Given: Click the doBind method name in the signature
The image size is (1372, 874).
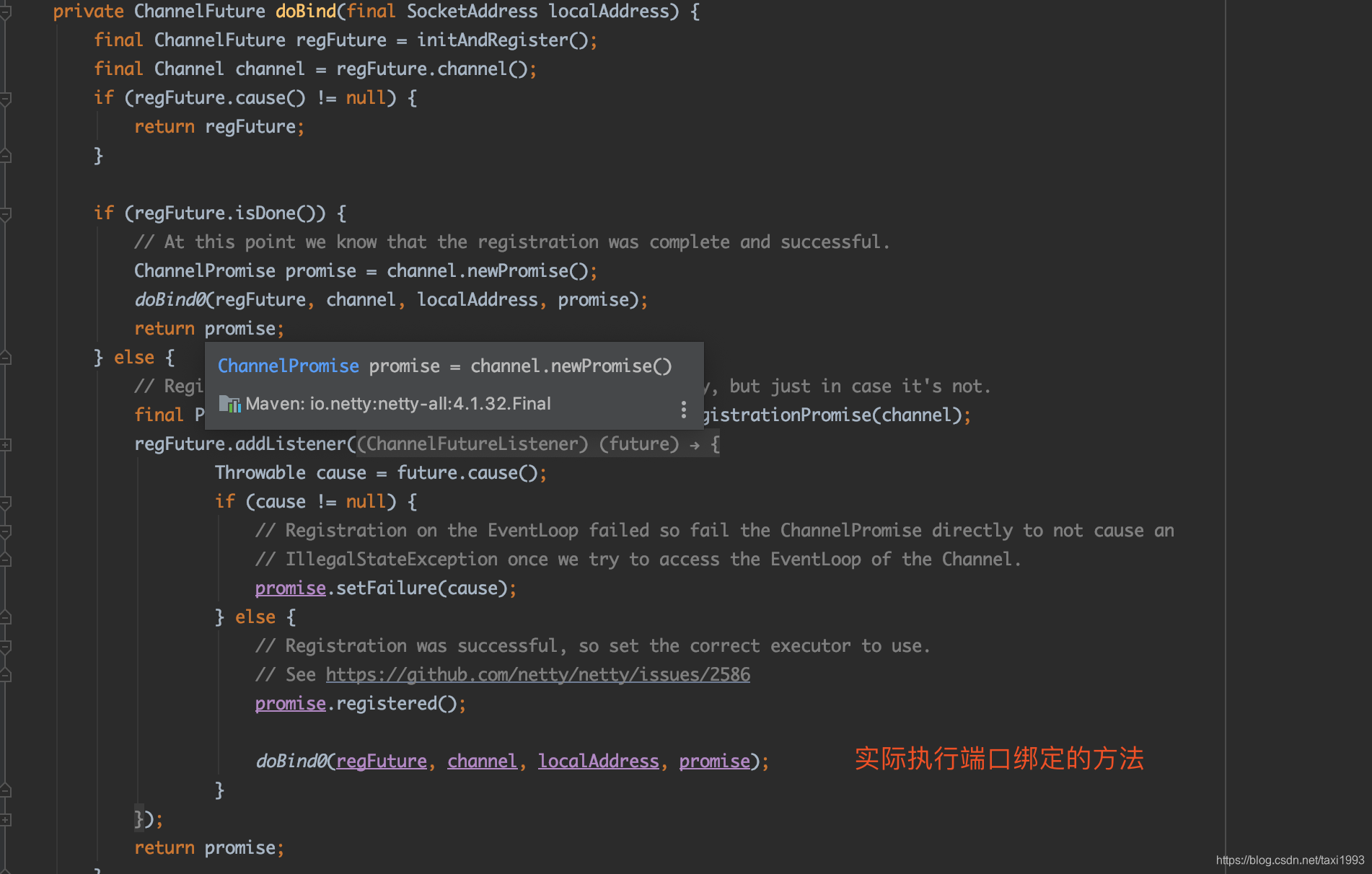Looking at the screenshot, I should tap(306, 12).
